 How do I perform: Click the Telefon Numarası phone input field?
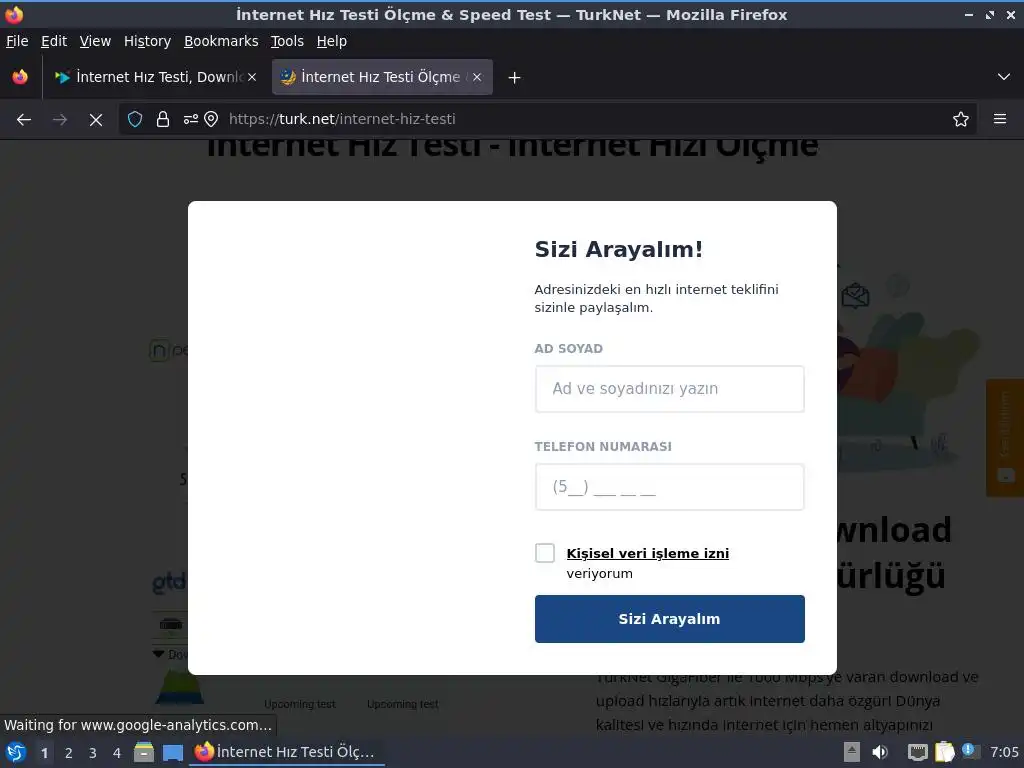(669, 487)
